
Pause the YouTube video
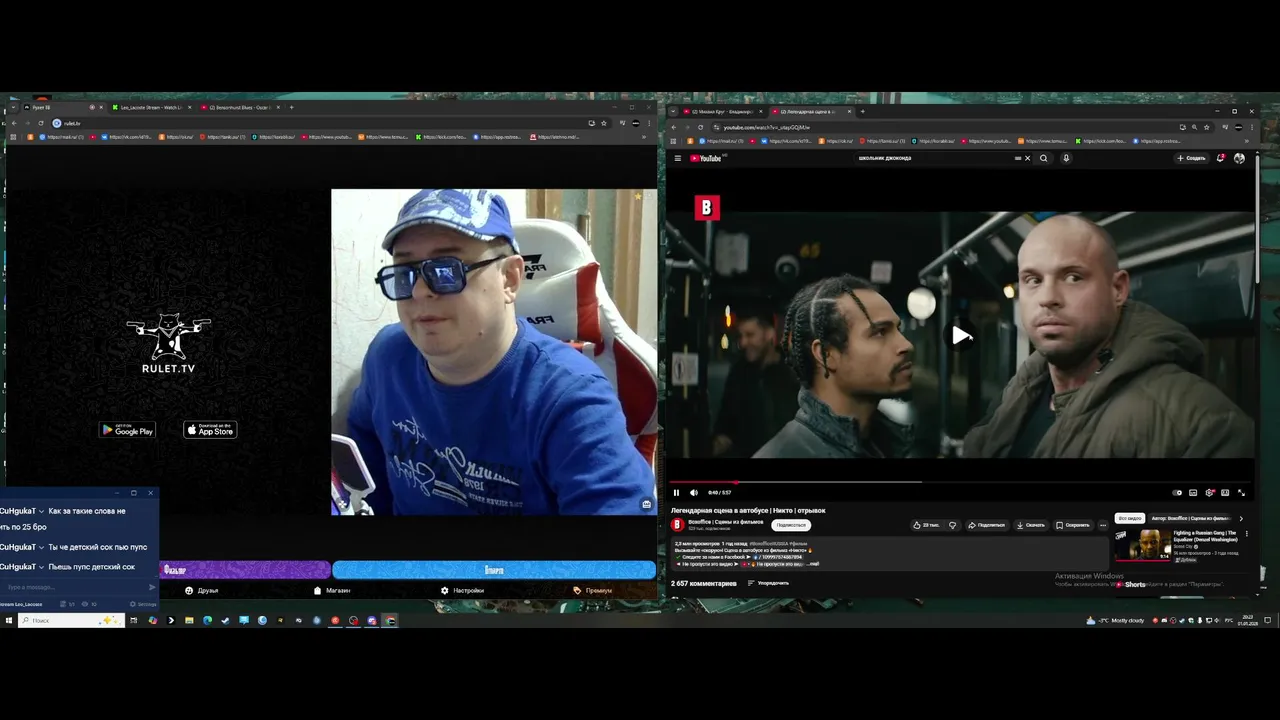[676, 492]
